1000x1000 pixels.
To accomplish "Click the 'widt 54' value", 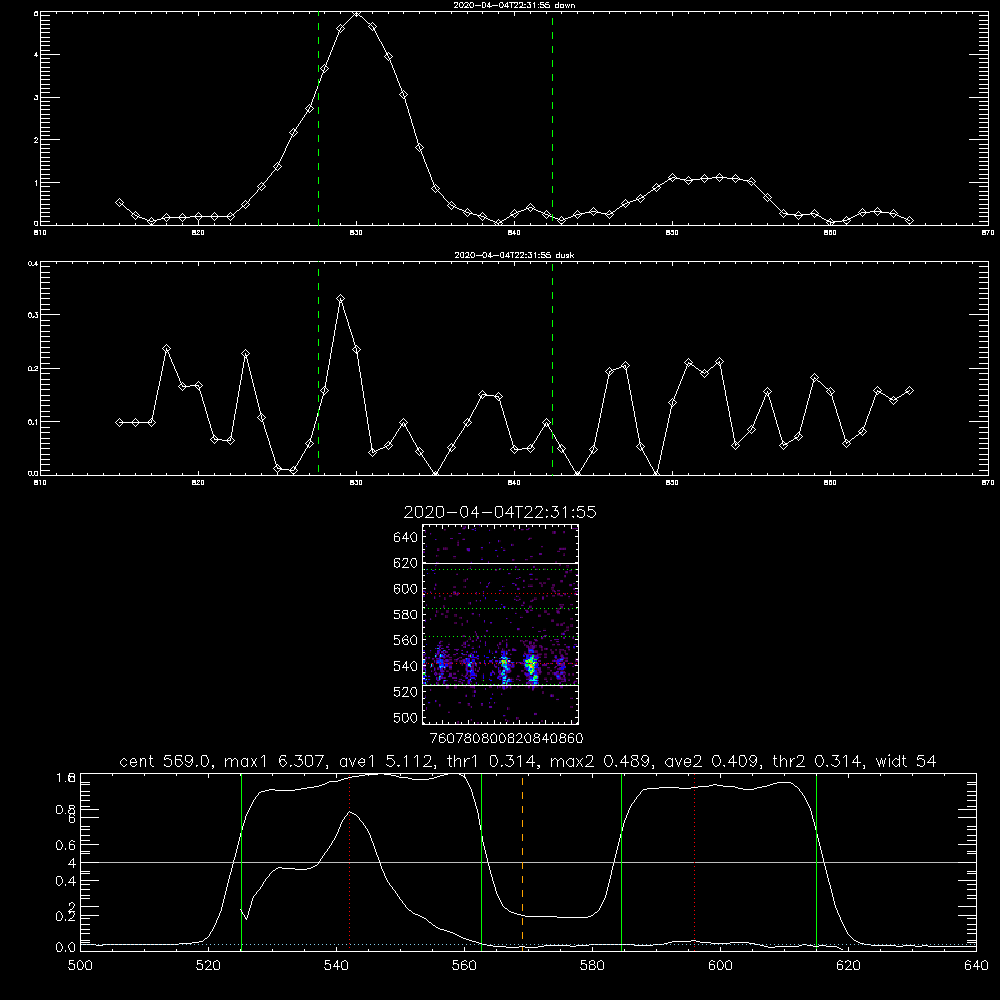I will (x=906, y=761).
